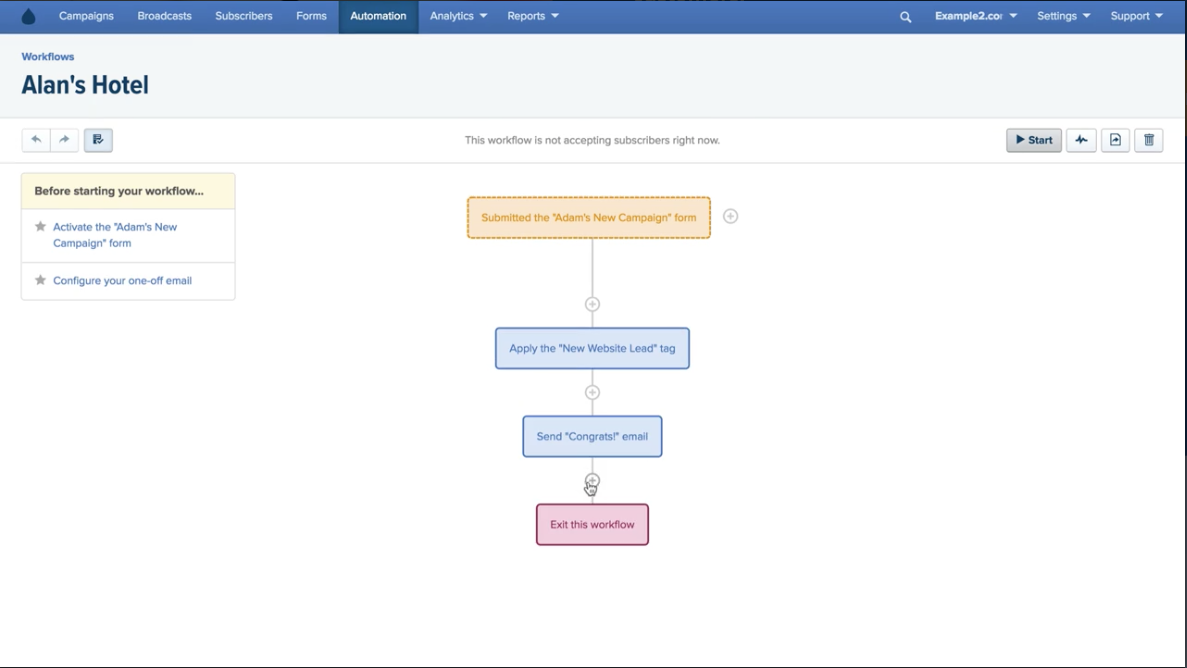Add step below the form trigger
1187x668 pixels.
tap(592, 304)
